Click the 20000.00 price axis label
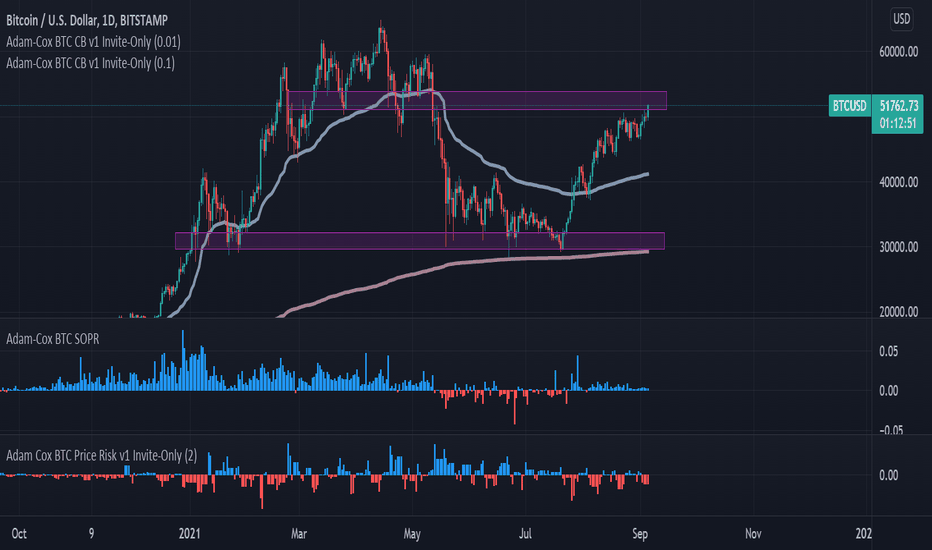Image resolution: width=932 pixels, height=550 pixels. click(899, 312)
